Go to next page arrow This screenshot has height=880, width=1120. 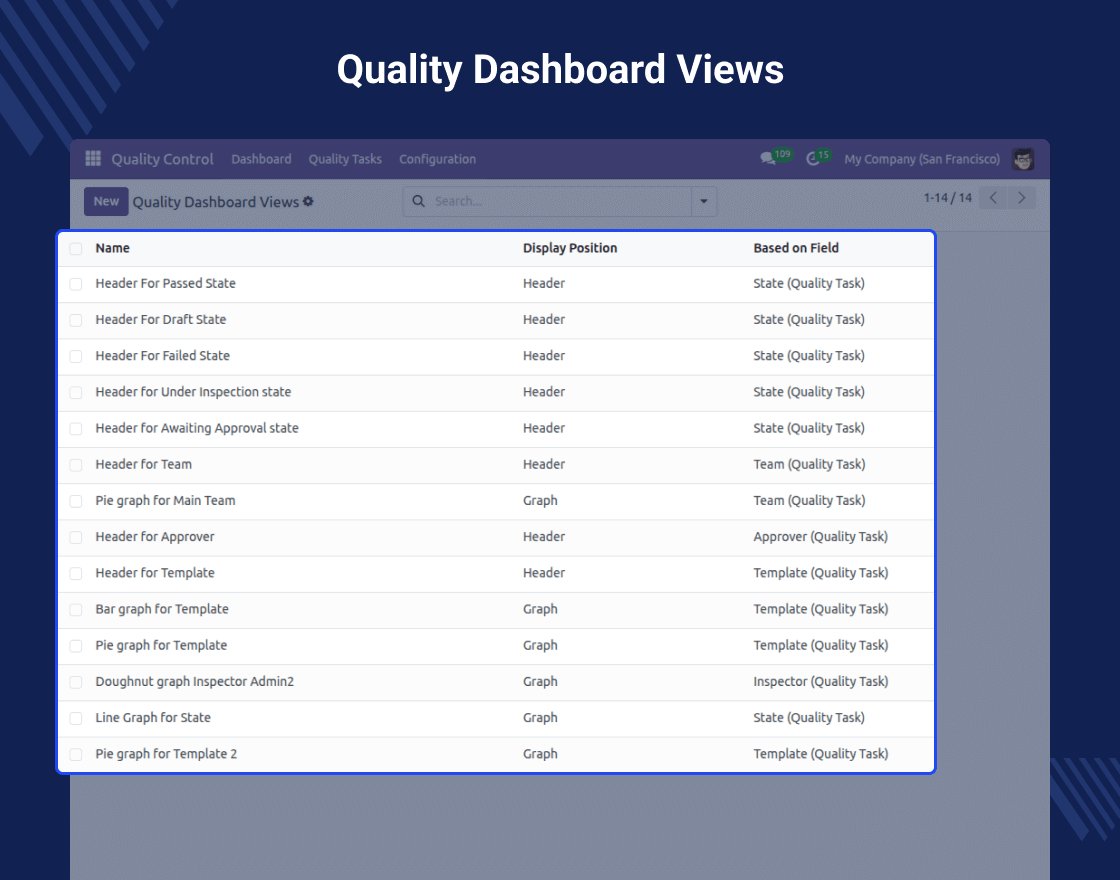[x=1021, y=198]
